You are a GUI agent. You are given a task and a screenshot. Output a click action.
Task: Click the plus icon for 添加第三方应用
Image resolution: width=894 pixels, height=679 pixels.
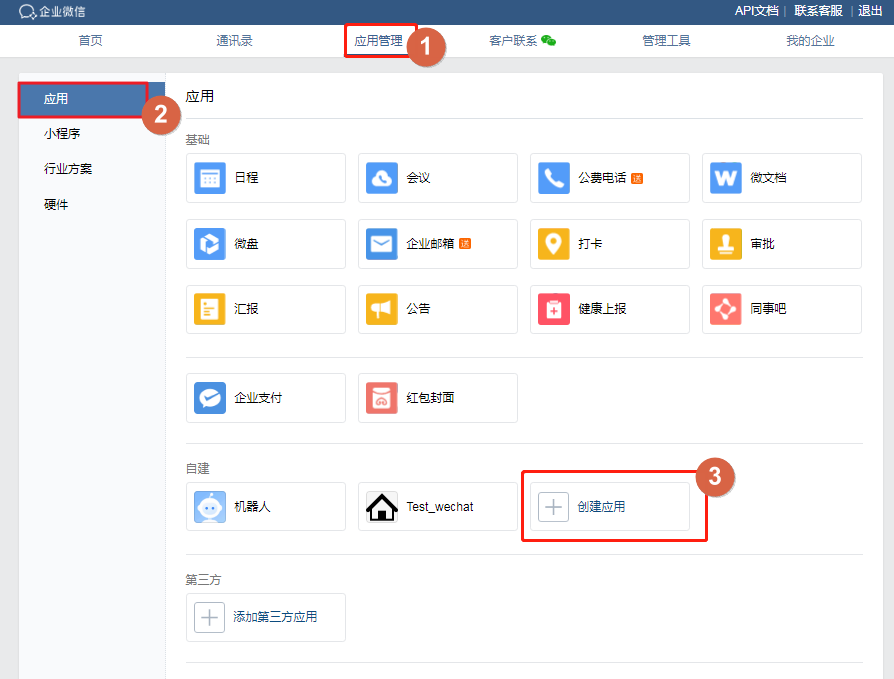[209, 617]
